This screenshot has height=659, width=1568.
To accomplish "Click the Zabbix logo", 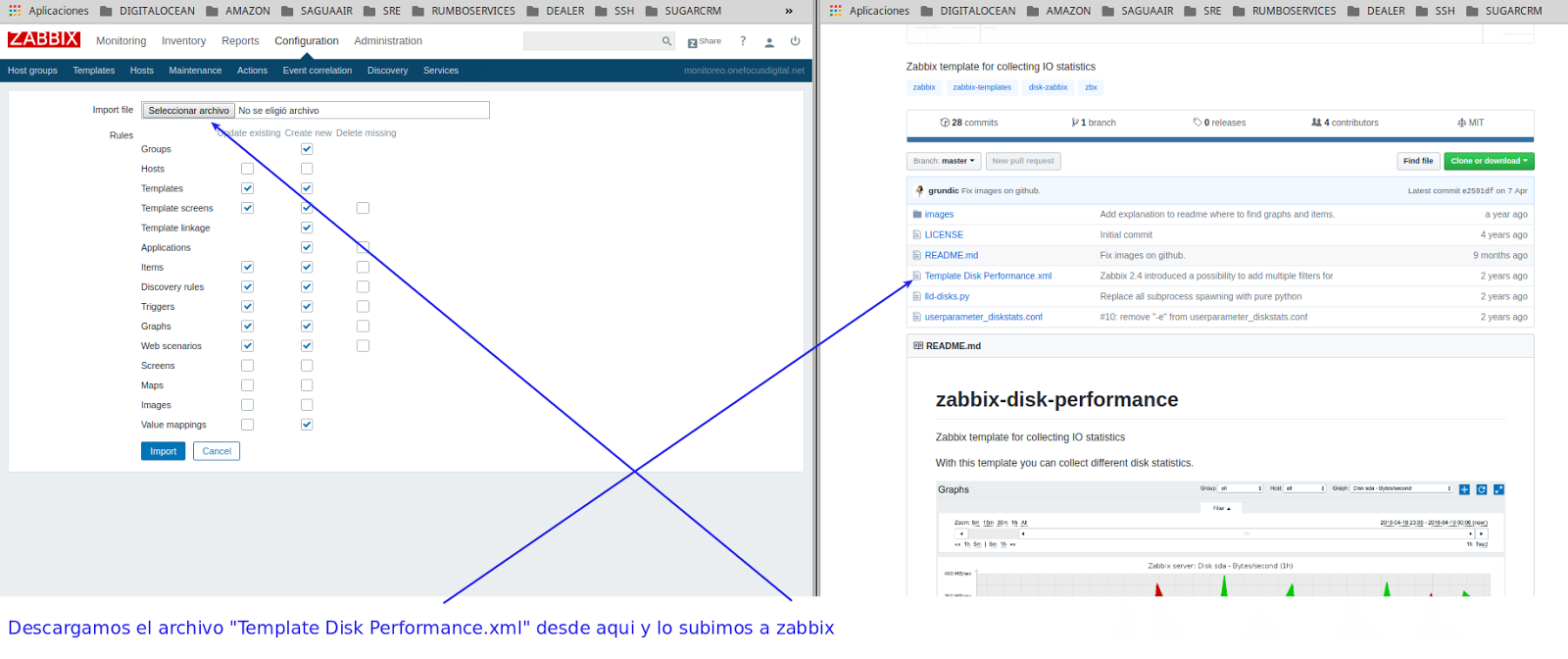I will pos(44,39).
